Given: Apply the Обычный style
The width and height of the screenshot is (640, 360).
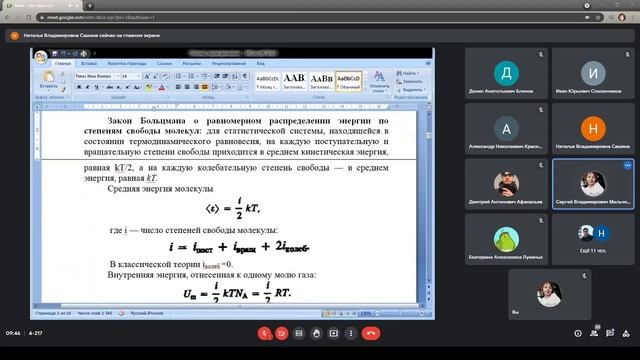Looking at the screenshot, I should 349,81.
